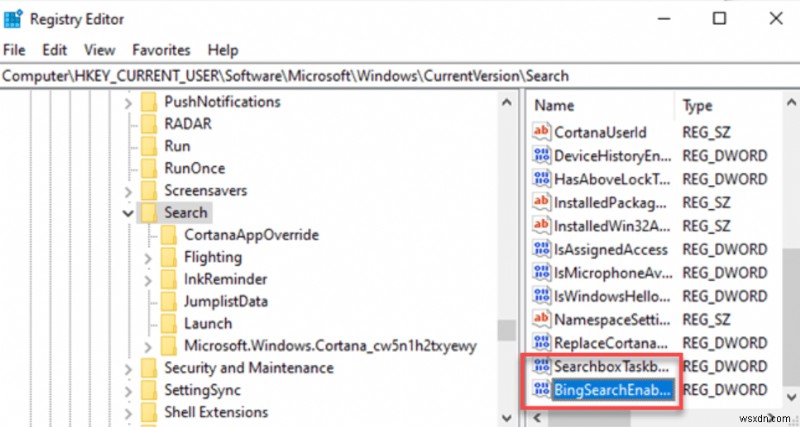Click the string icon beside CortanaUserId
The width and height of the screenshot is (800, 427).
tap(541, 132)
